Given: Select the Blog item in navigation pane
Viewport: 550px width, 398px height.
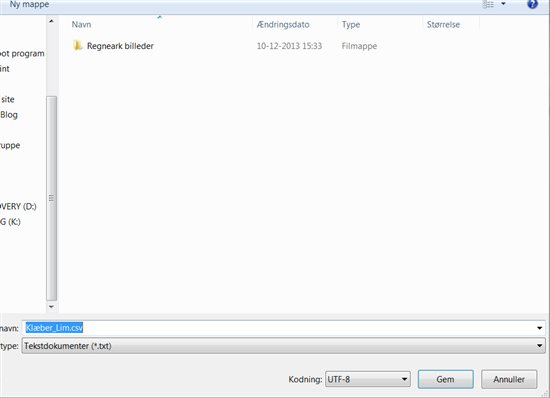Looking at the screenshot, I should (x=9, y=115).
